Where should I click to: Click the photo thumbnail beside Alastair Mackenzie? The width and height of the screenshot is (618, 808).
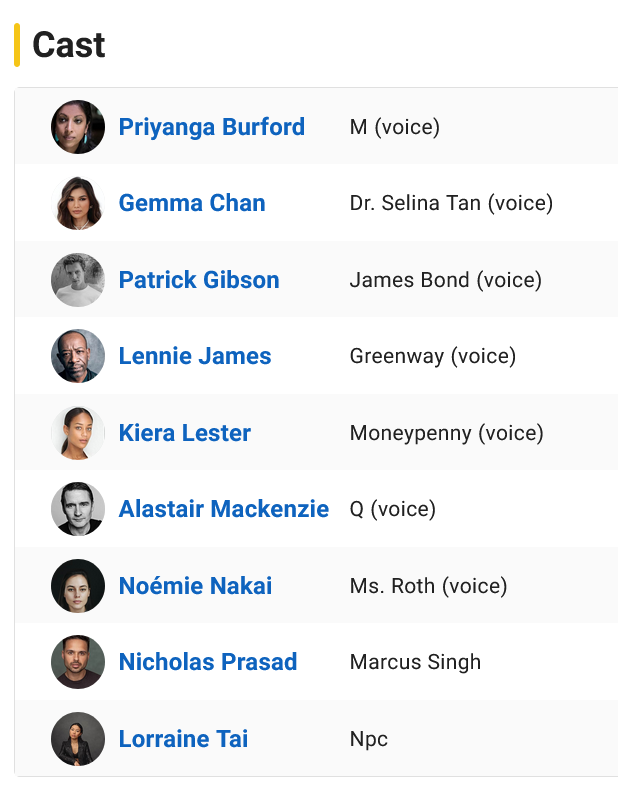click(x=78, y=509)
